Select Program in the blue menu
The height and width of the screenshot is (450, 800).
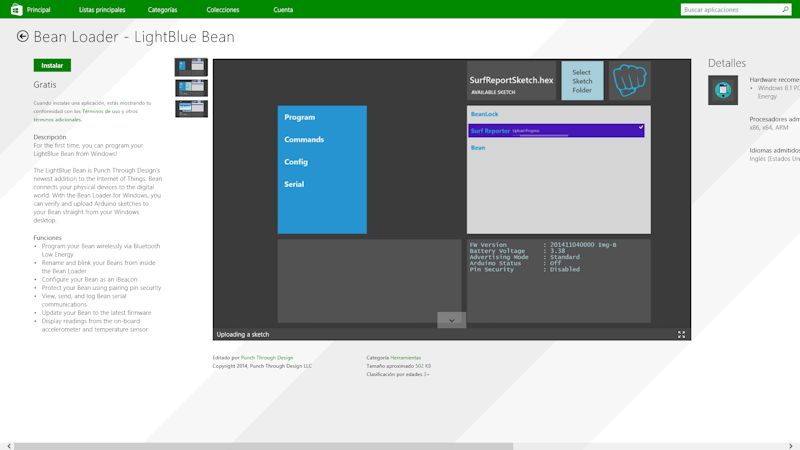click(299, 117)
